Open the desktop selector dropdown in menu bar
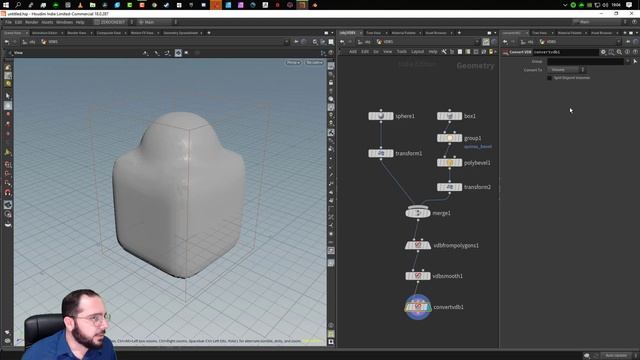 click(113, 22)
